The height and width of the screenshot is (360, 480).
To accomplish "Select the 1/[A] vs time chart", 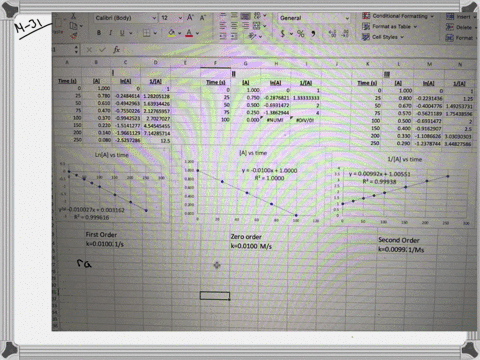I will coord(403,191).
